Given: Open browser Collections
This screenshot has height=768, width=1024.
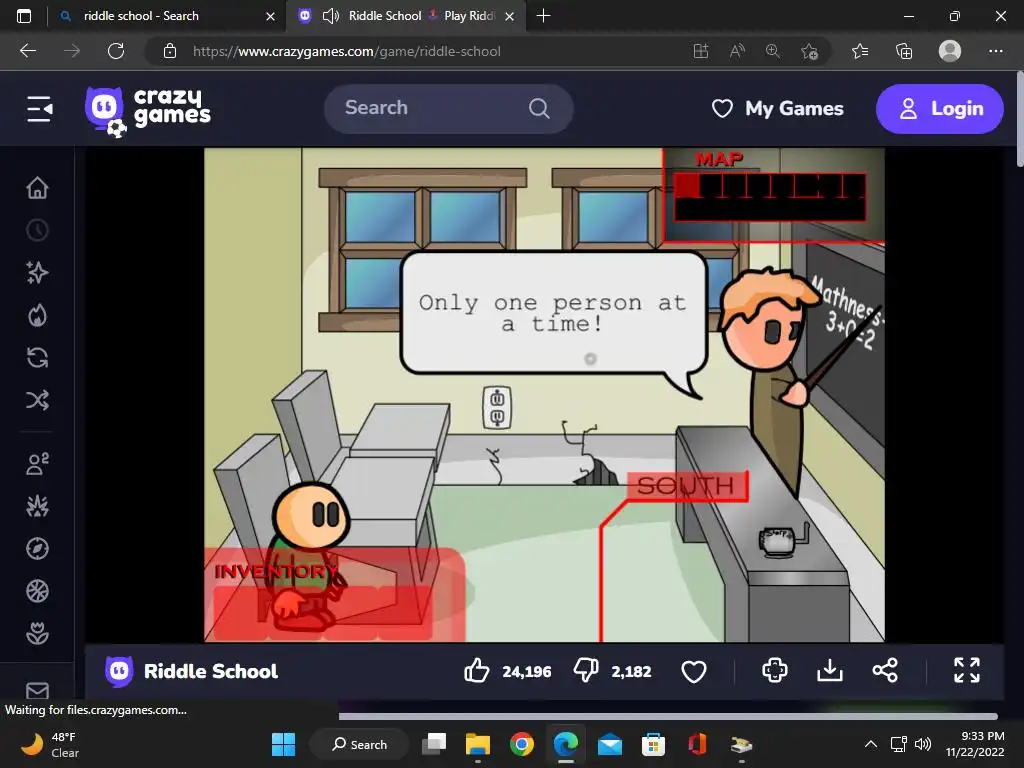Looking at the screenshot, I should tap(904, 51).
